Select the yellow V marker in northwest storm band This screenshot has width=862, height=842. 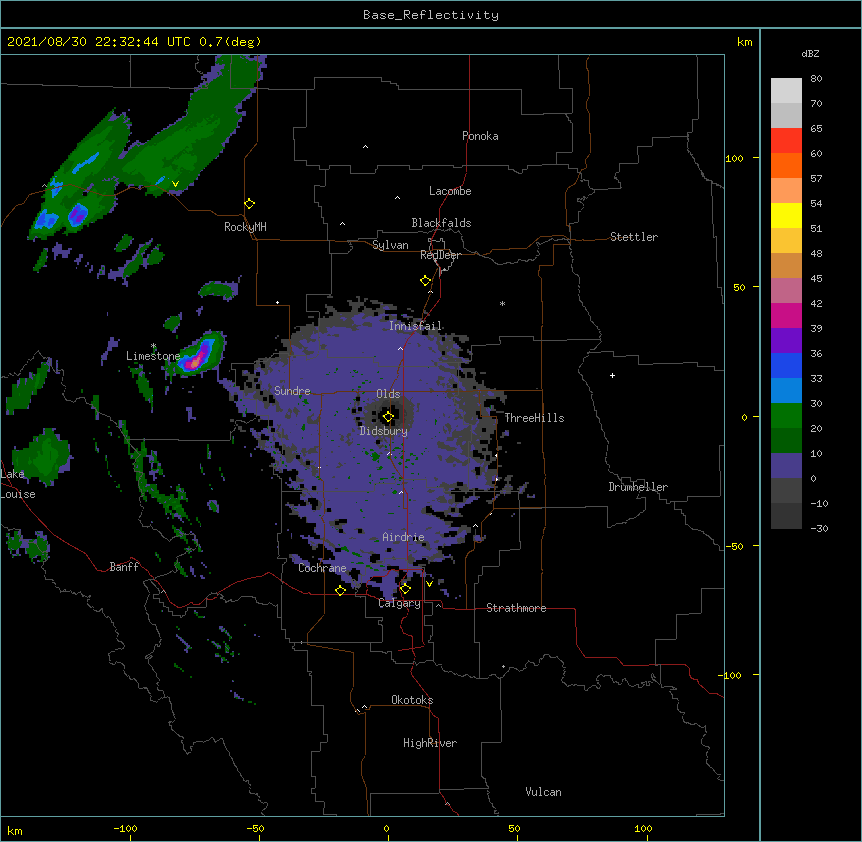(175, 184)
